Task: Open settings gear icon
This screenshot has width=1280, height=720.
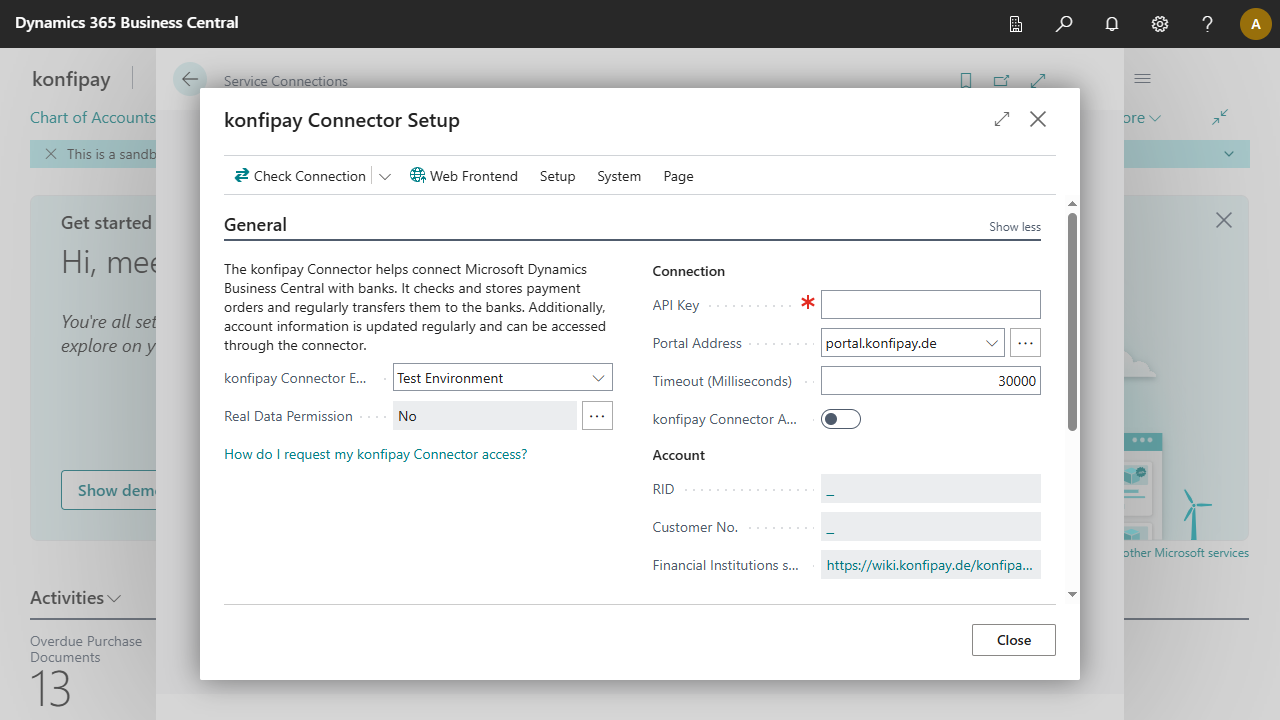Action: (1160, 24)
